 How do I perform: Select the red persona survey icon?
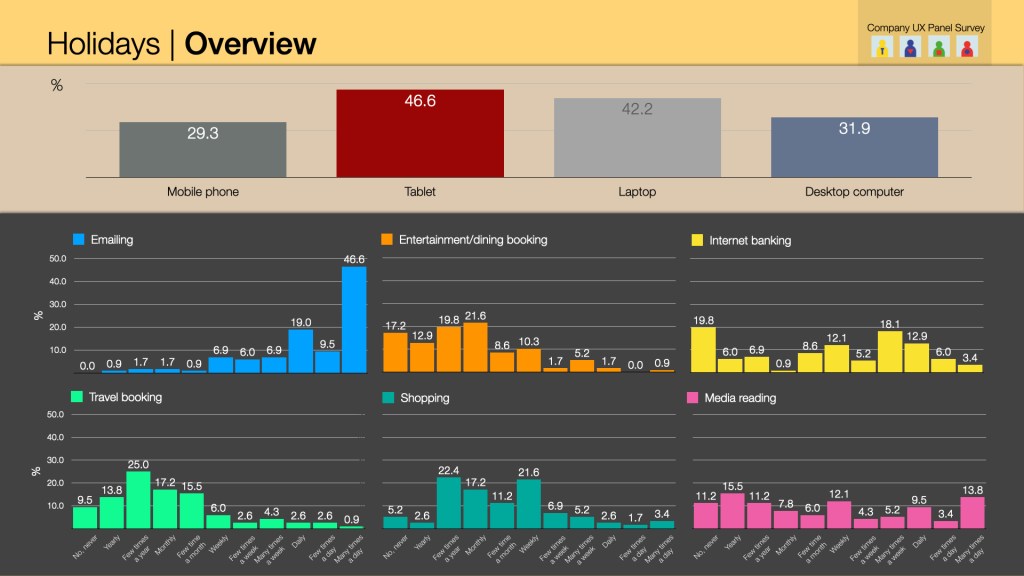pos(966,47)
